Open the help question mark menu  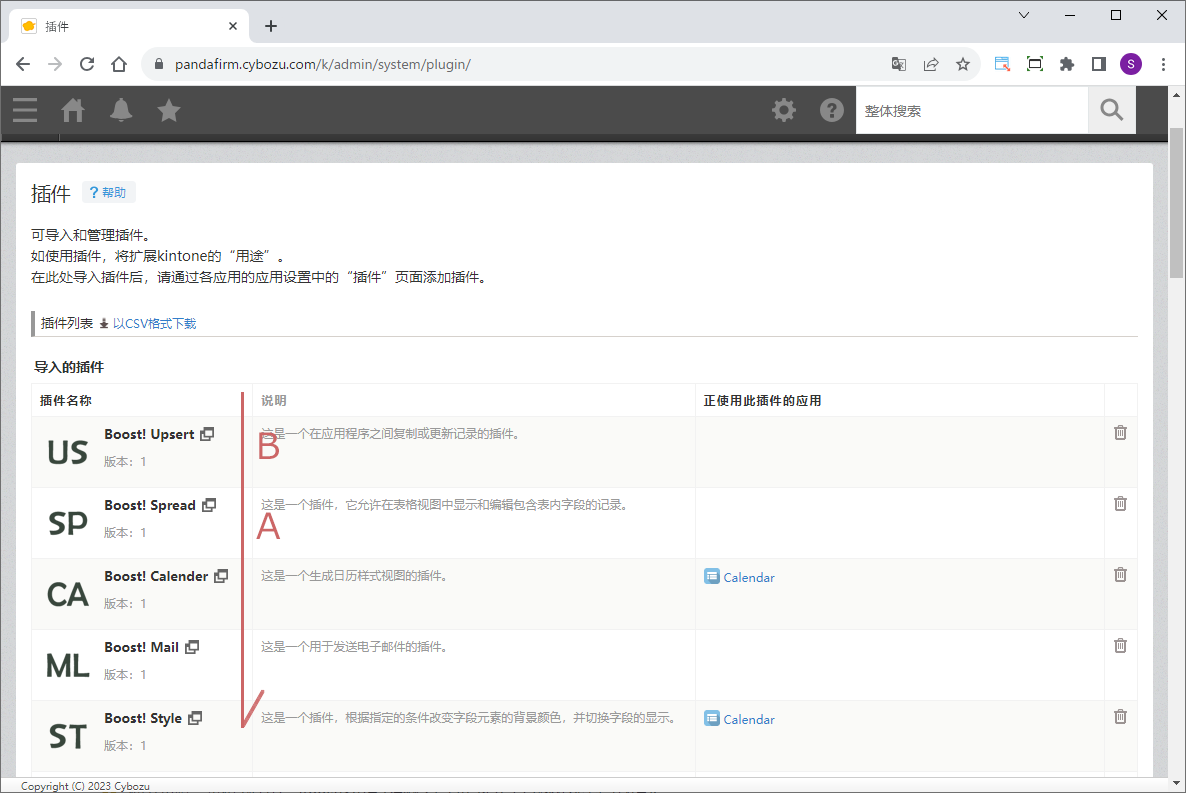pos(832,110)
